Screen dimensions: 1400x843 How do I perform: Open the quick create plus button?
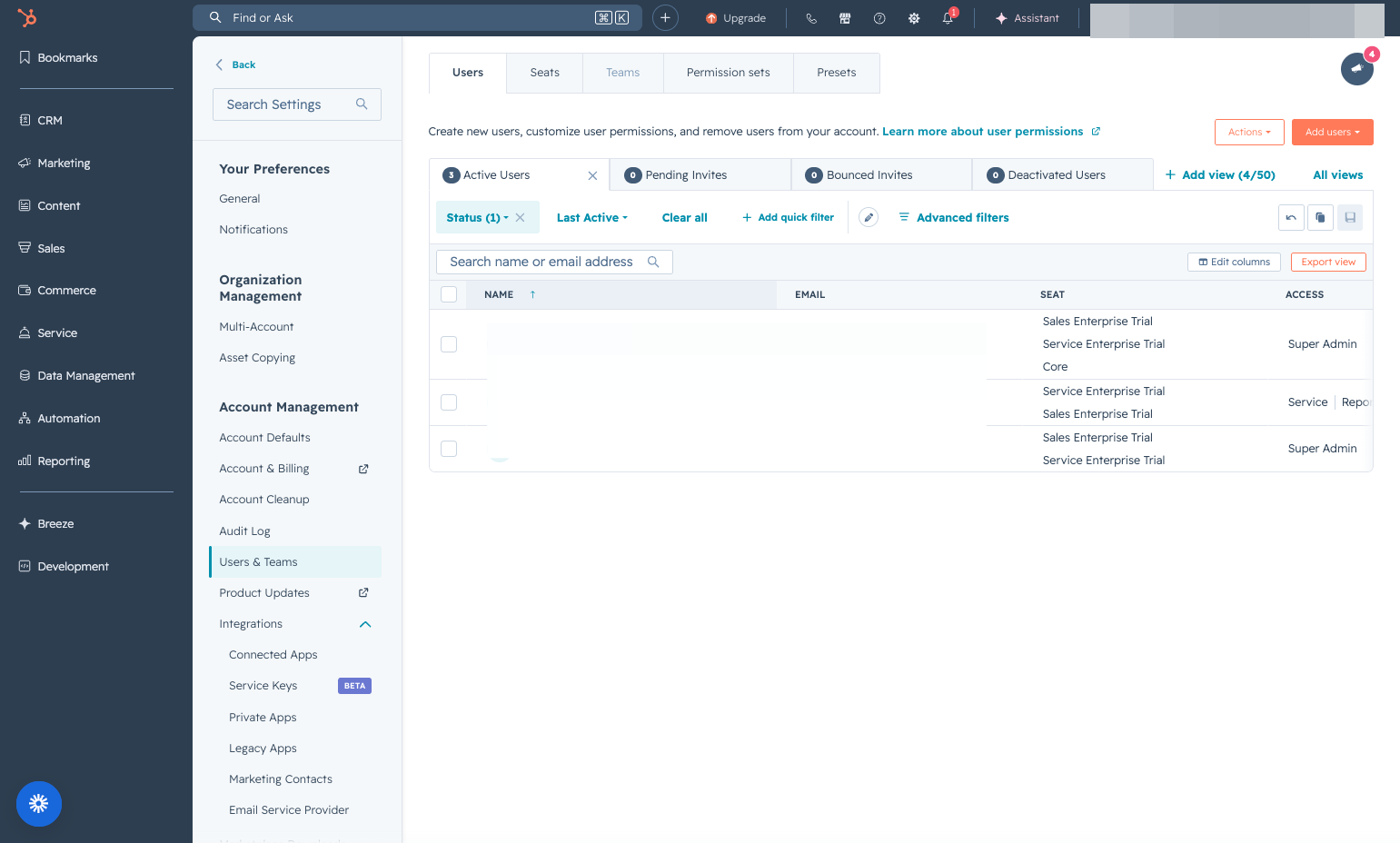tap(665, 17)
